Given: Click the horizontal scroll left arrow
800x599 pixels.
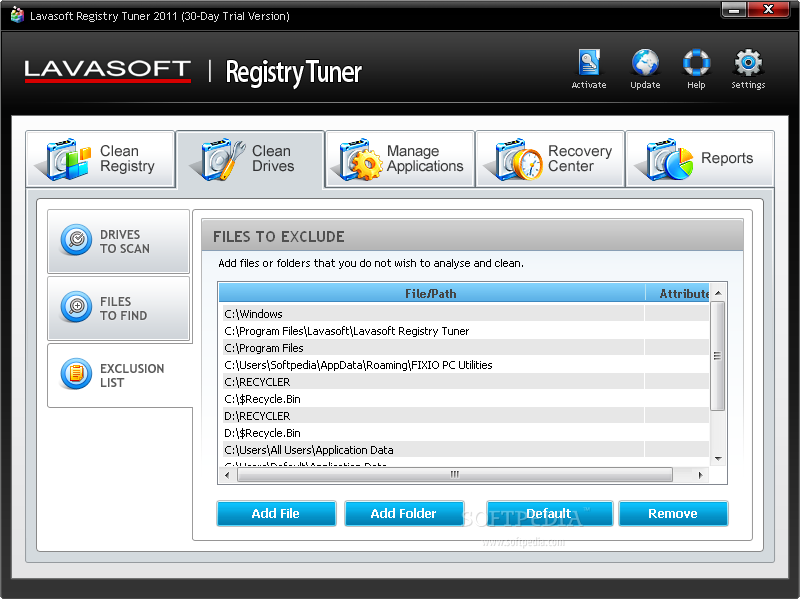Looking at the screenshot, I should [227, 475].
